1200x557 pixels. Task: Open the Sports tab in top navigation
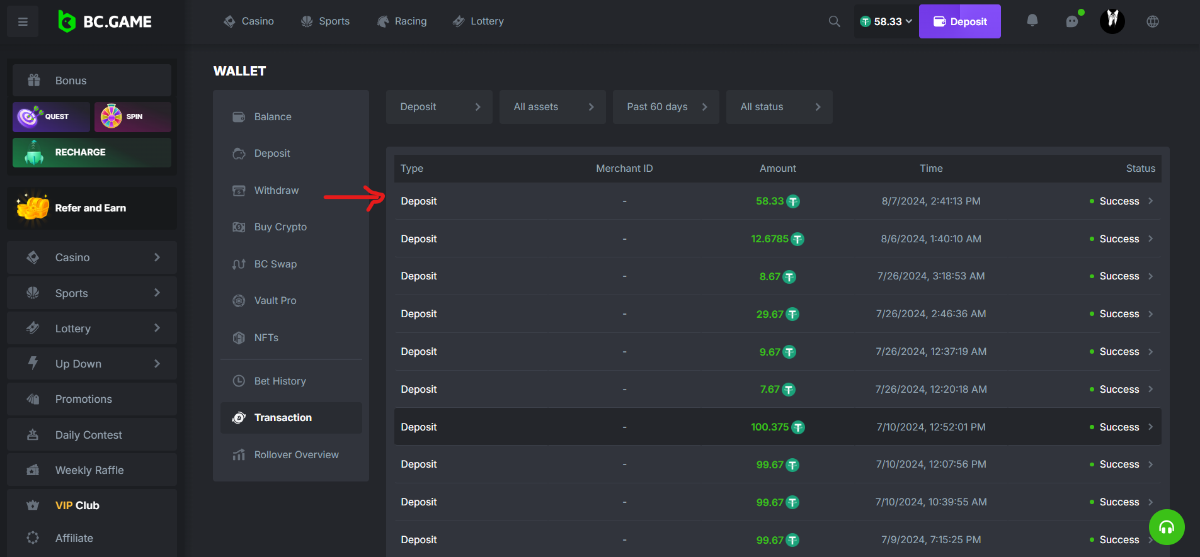pos(325,21)
